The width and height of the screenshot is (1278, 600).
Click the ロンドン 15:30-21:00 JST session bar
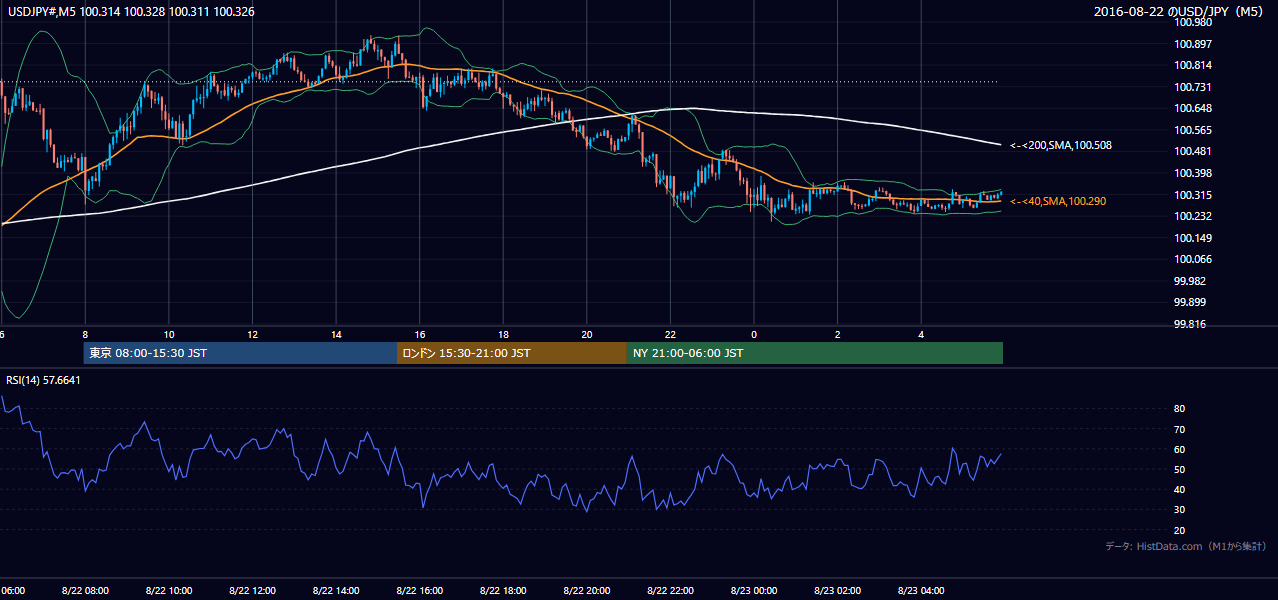[512, 353]
